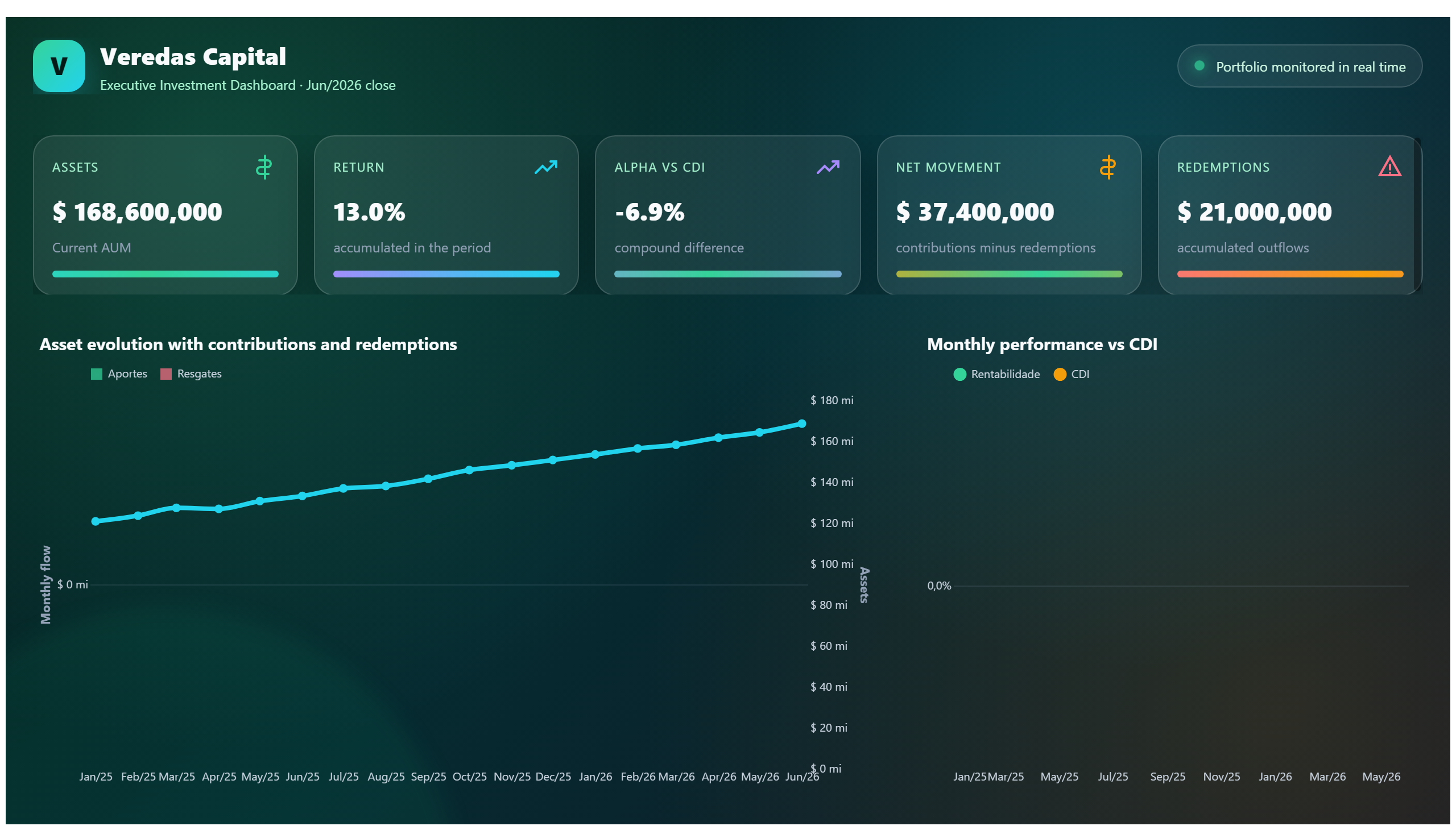Click the purple trend icon on Alpha vs CDI card

click(828, 167)
